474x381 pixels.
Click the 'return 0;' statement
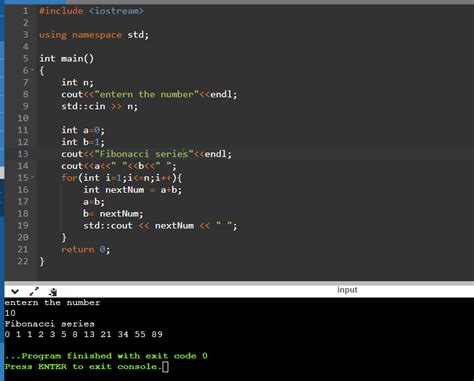pyautogui.click(x=86, y=249)
